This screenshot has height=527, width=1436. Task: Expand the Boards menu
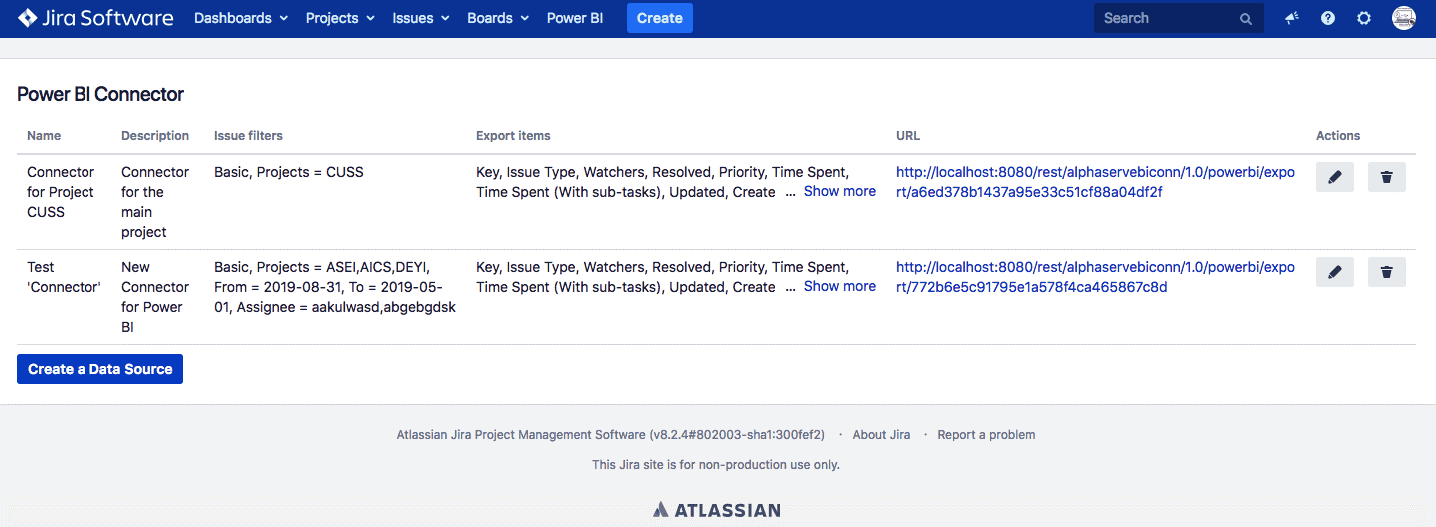(497, 18)
